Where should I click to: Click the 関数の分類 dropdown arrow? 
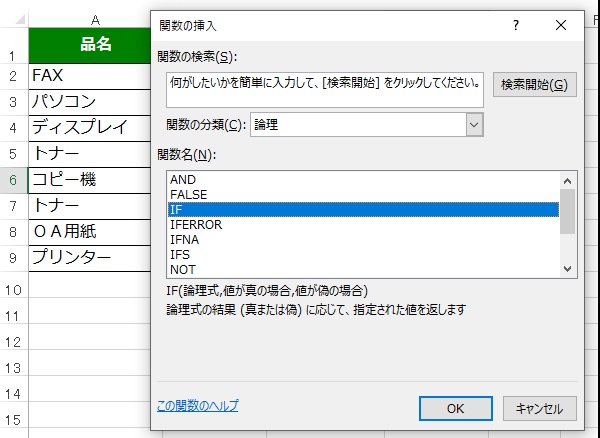click(x=474, y=125)
